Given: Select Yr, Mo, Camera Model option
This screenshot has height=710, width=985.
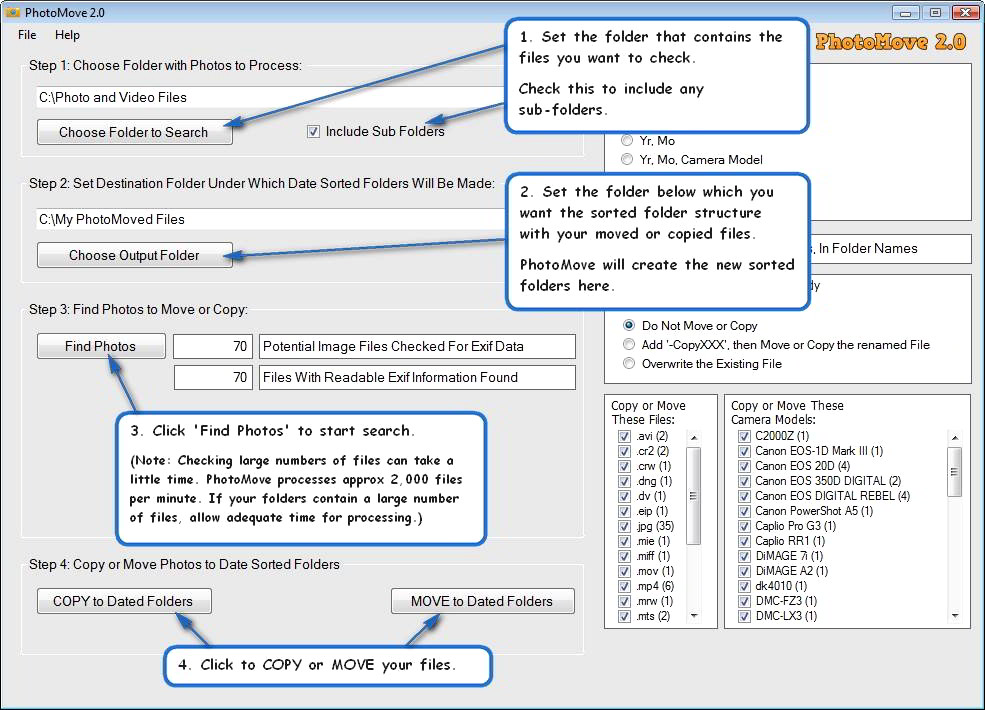Looking at the screenshot, I should pos(627,160).
